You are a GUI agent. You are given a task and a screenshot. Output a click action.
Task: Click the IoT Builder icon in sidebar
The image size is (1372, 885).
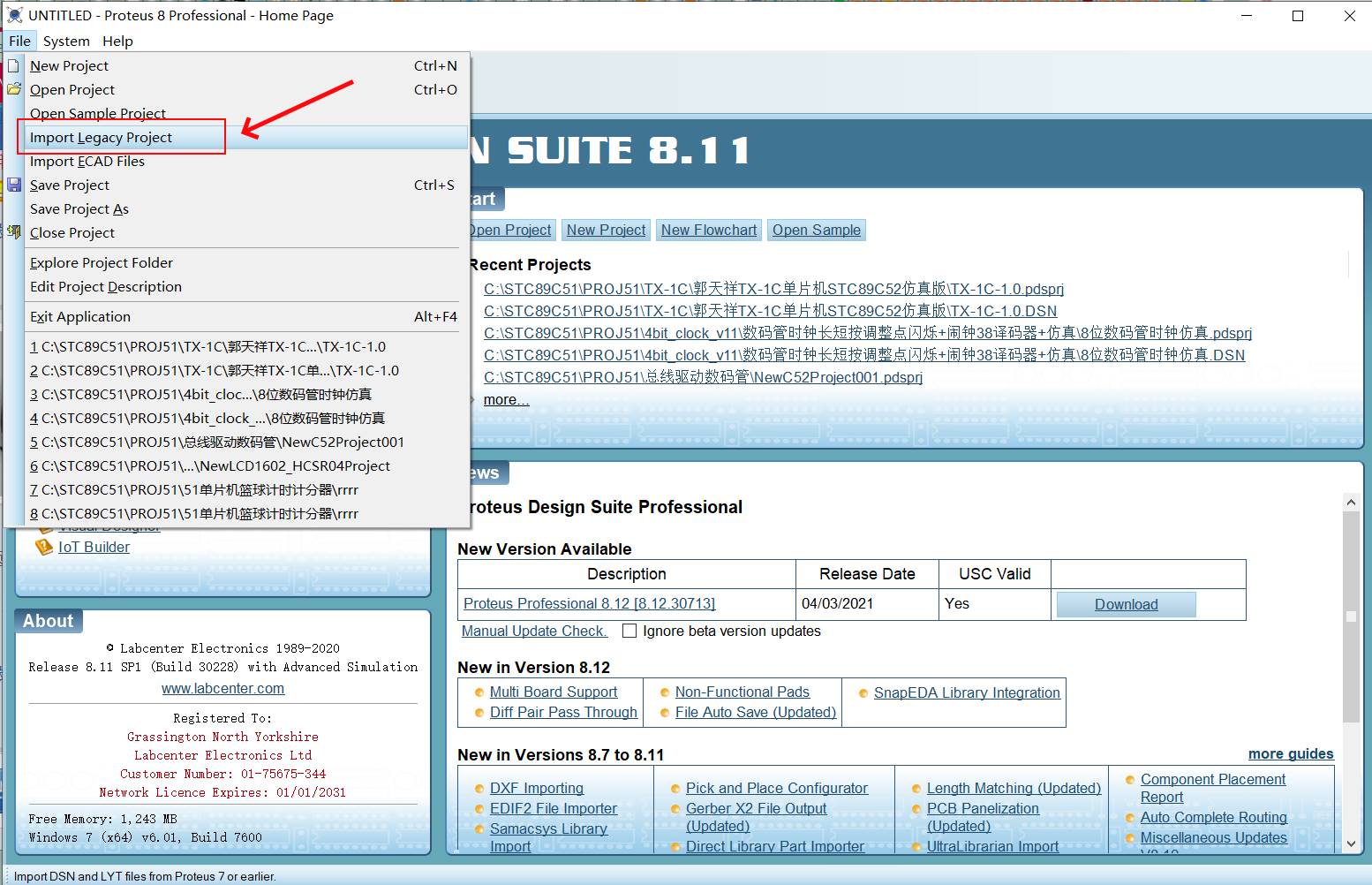tap(43, 548)
